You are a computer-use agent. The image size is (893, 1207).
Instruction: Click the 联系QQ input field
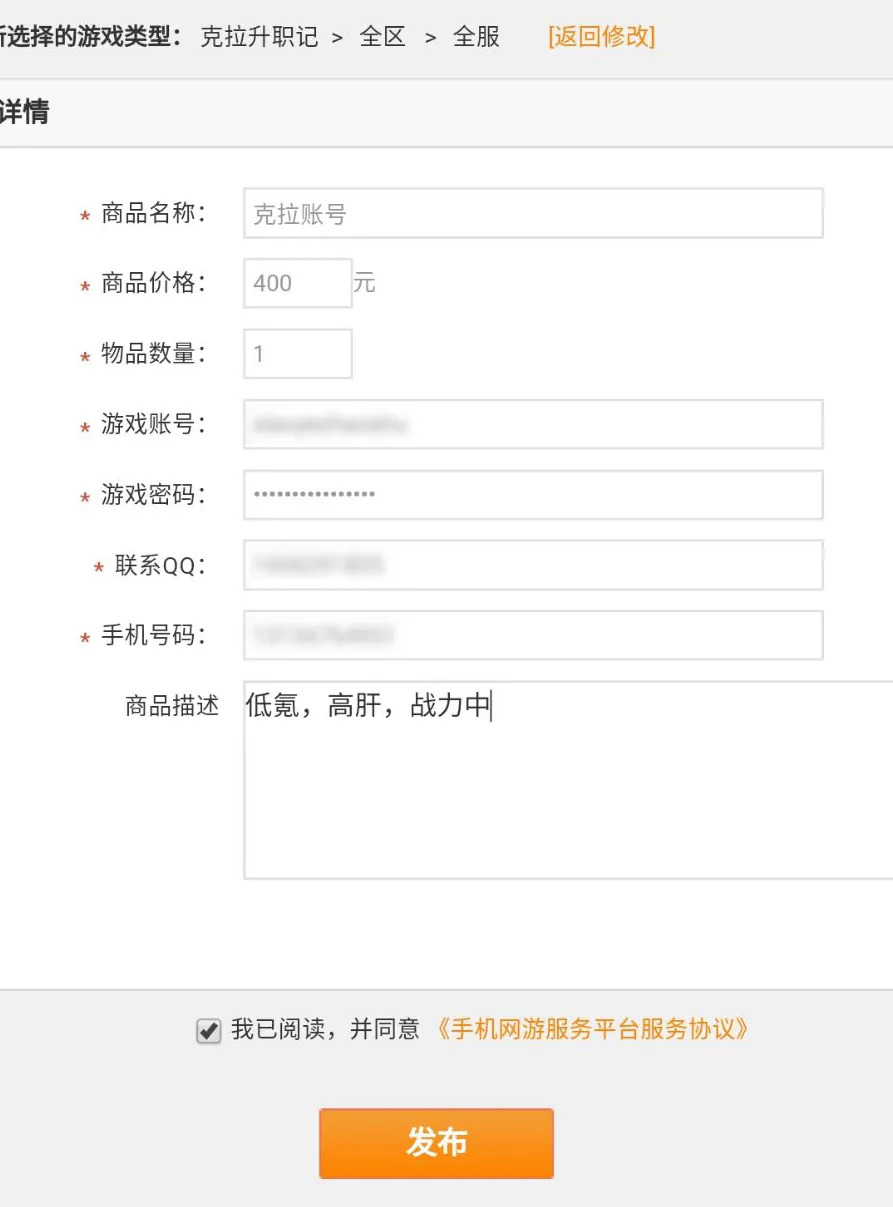pyautogui.click(x=533, y=565)
